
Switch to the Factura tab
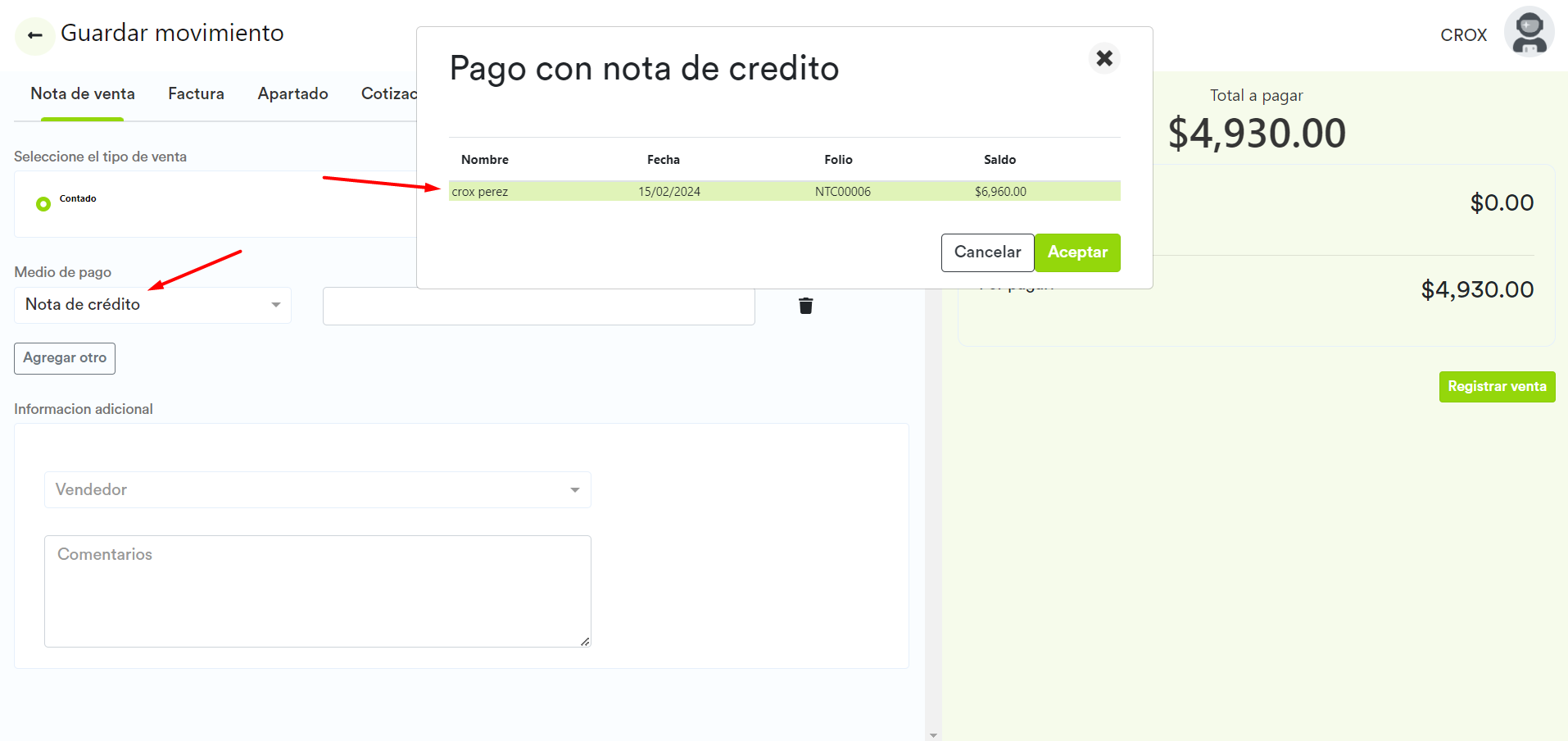coord(196,94)
